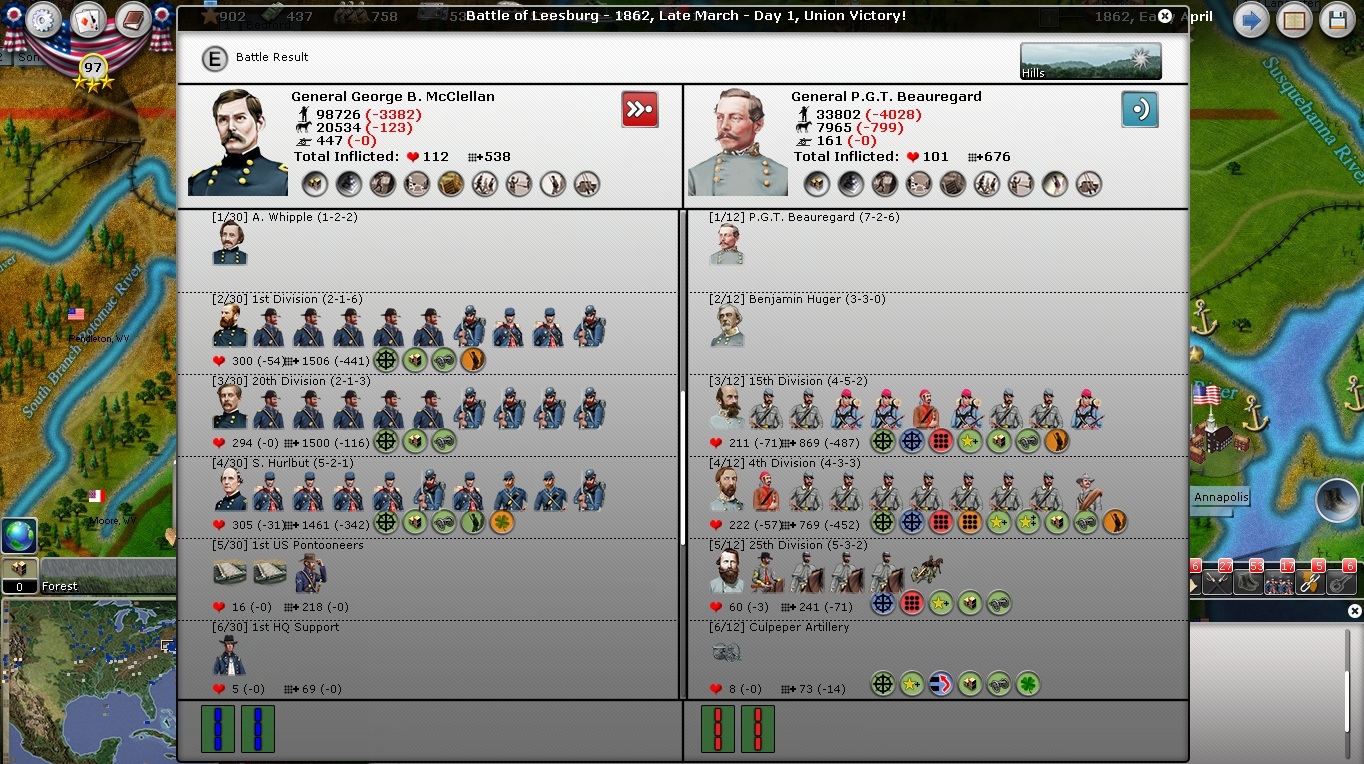This screenshot has height=764, width=1364.
Task: Select first blue Union round marker
Action: (x=218, y=728)
